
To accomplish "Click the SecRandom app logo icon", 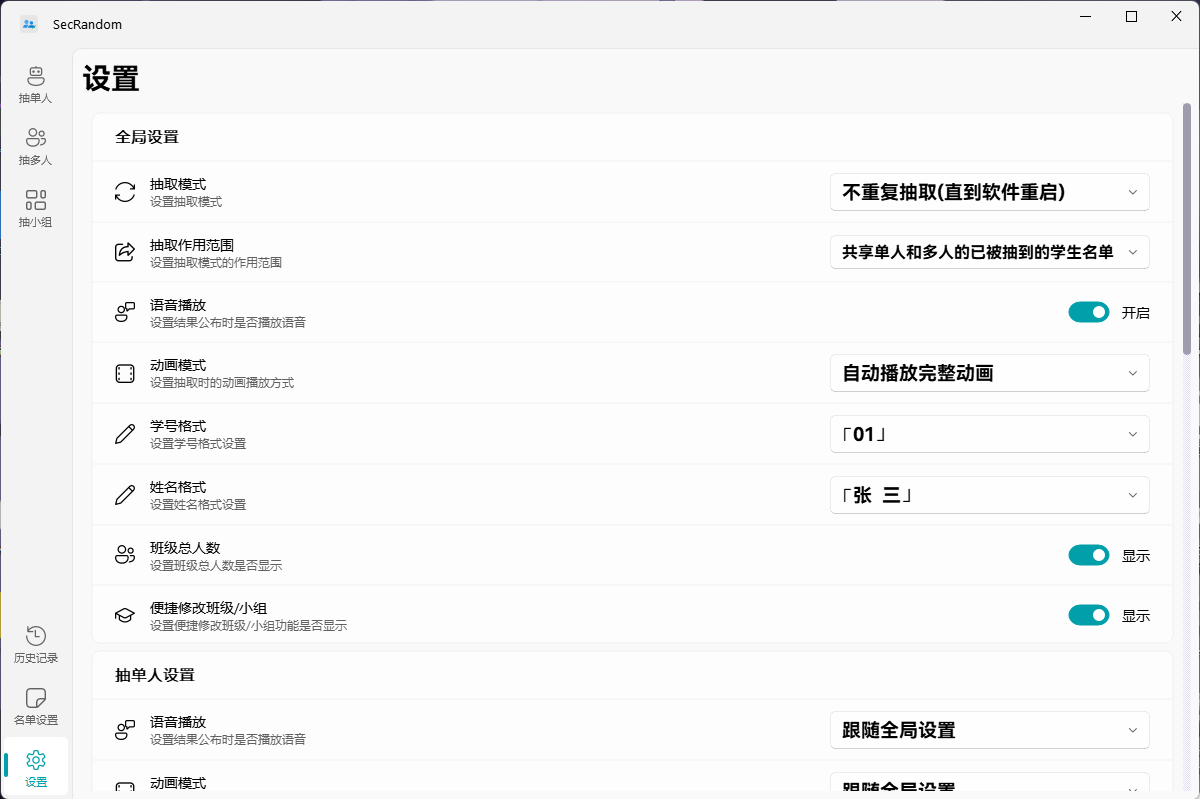I will (x=29, y=24).
